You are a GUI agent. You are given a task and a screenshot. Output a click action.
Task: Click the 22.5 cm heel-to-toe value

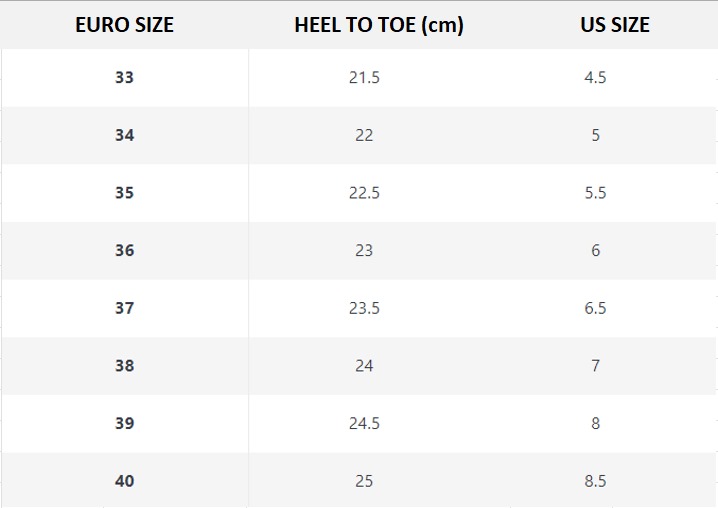pos(364,193)
